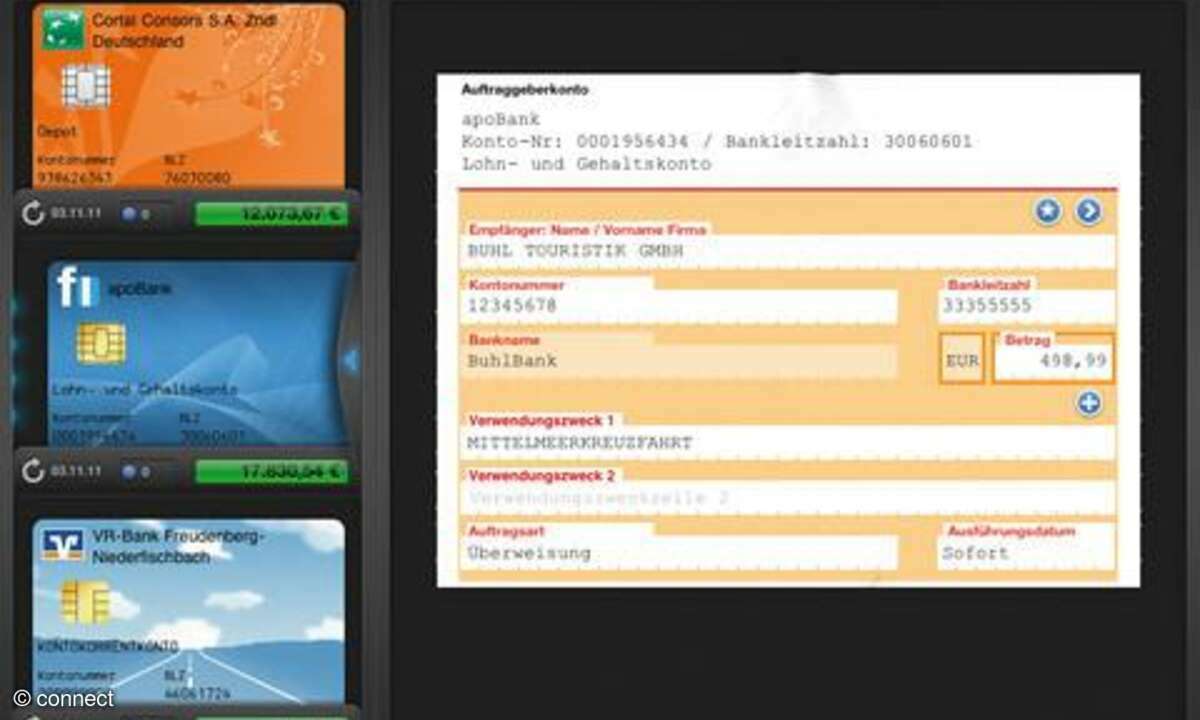Click the Konto-Nr 0001956434 line
The width and height of the screenshot is (1200, 720).
(716, 141)
